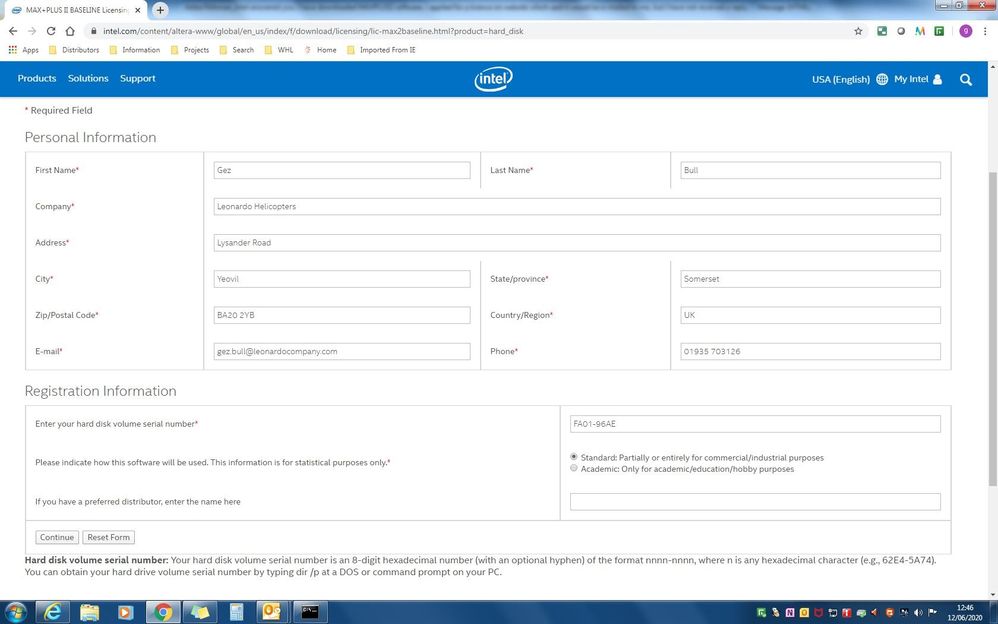Viewport: 998px width, 624px height.
Task: Open Information bookmark folder
Action: 134,50
